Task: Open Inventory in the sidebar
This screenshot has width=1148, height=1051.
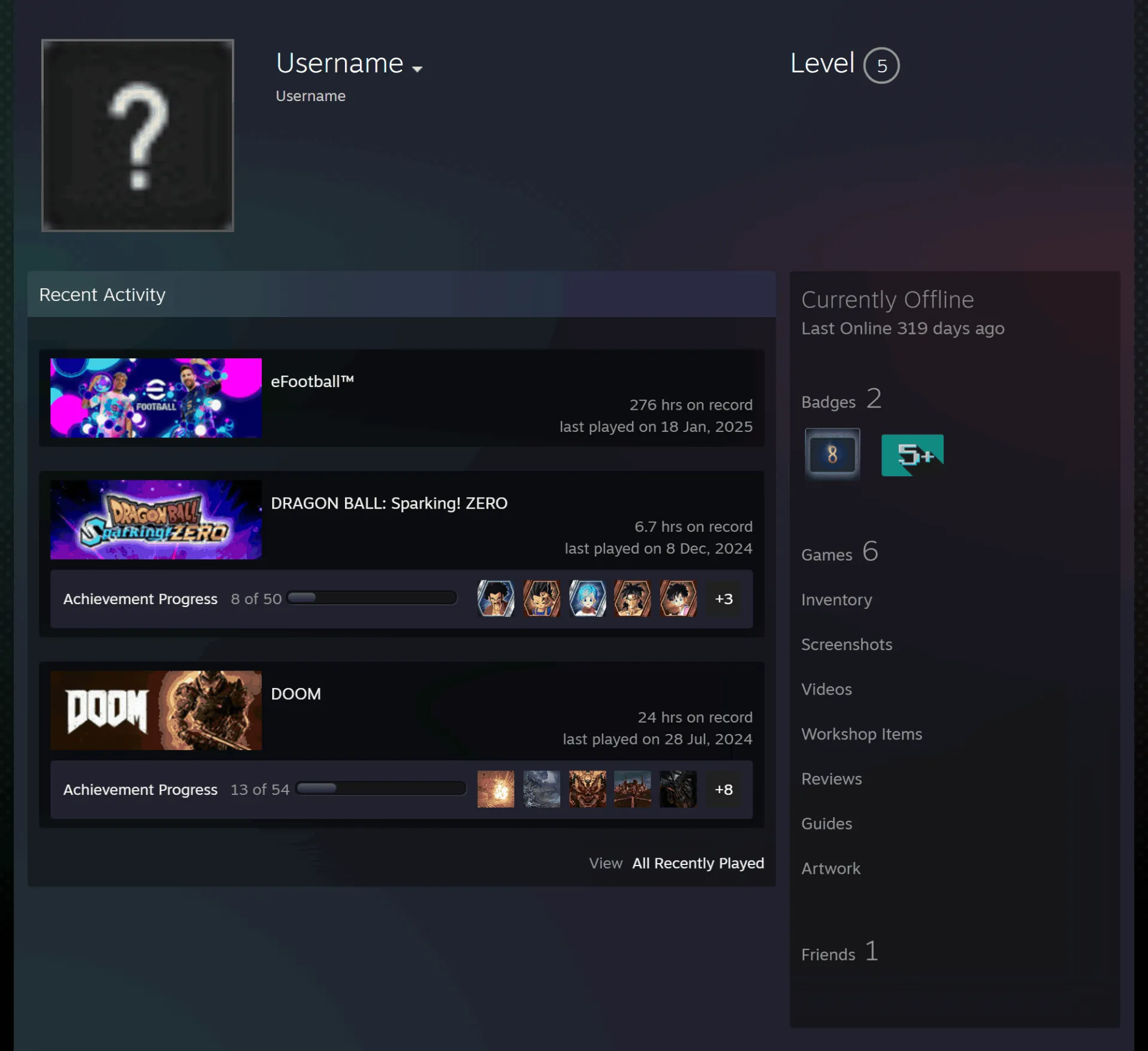Action: tap(836, 600)
